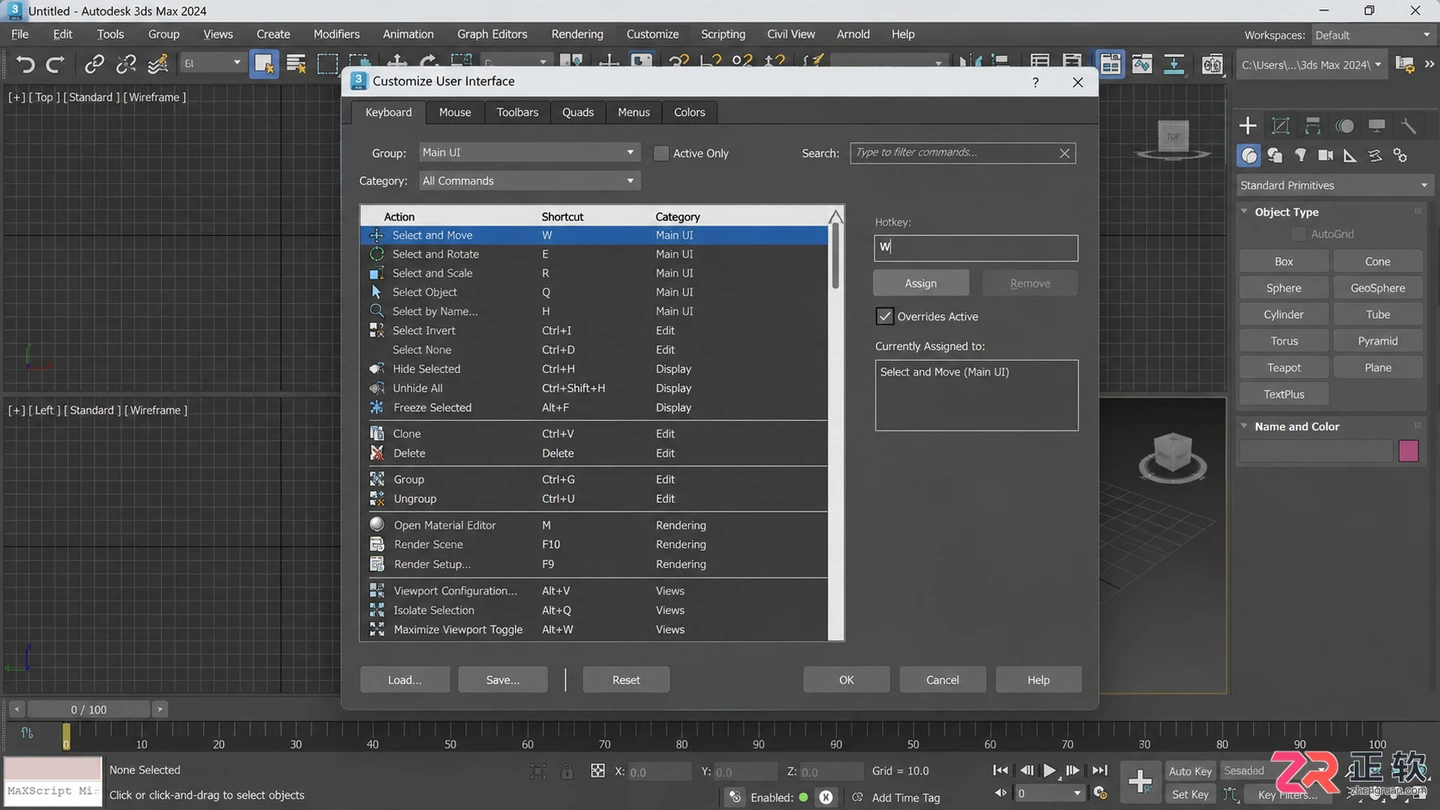Open the Group dropdown showing Main UI

529,152
